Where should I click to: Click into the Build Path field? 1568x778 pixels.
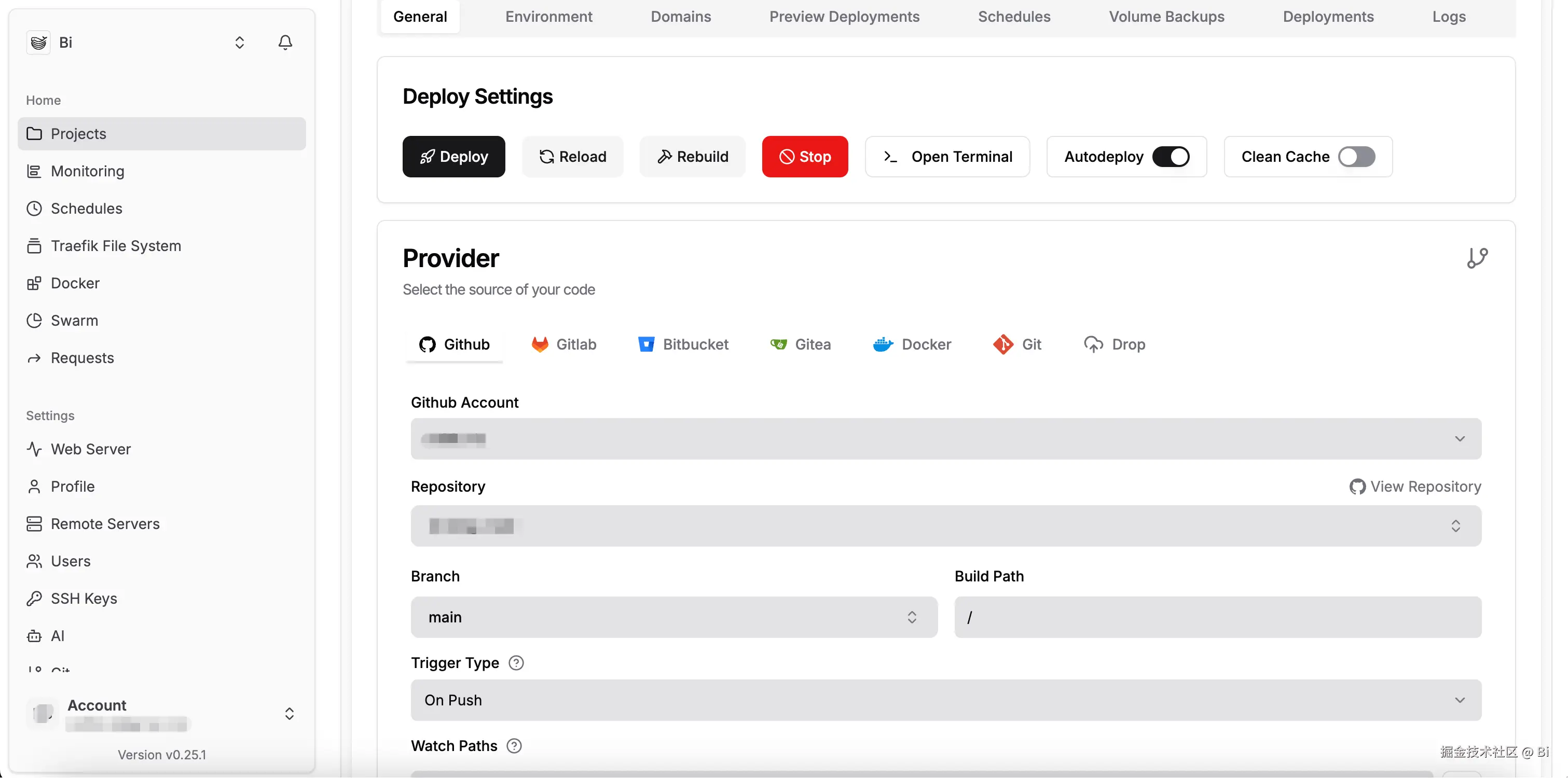click(1217, 617)
